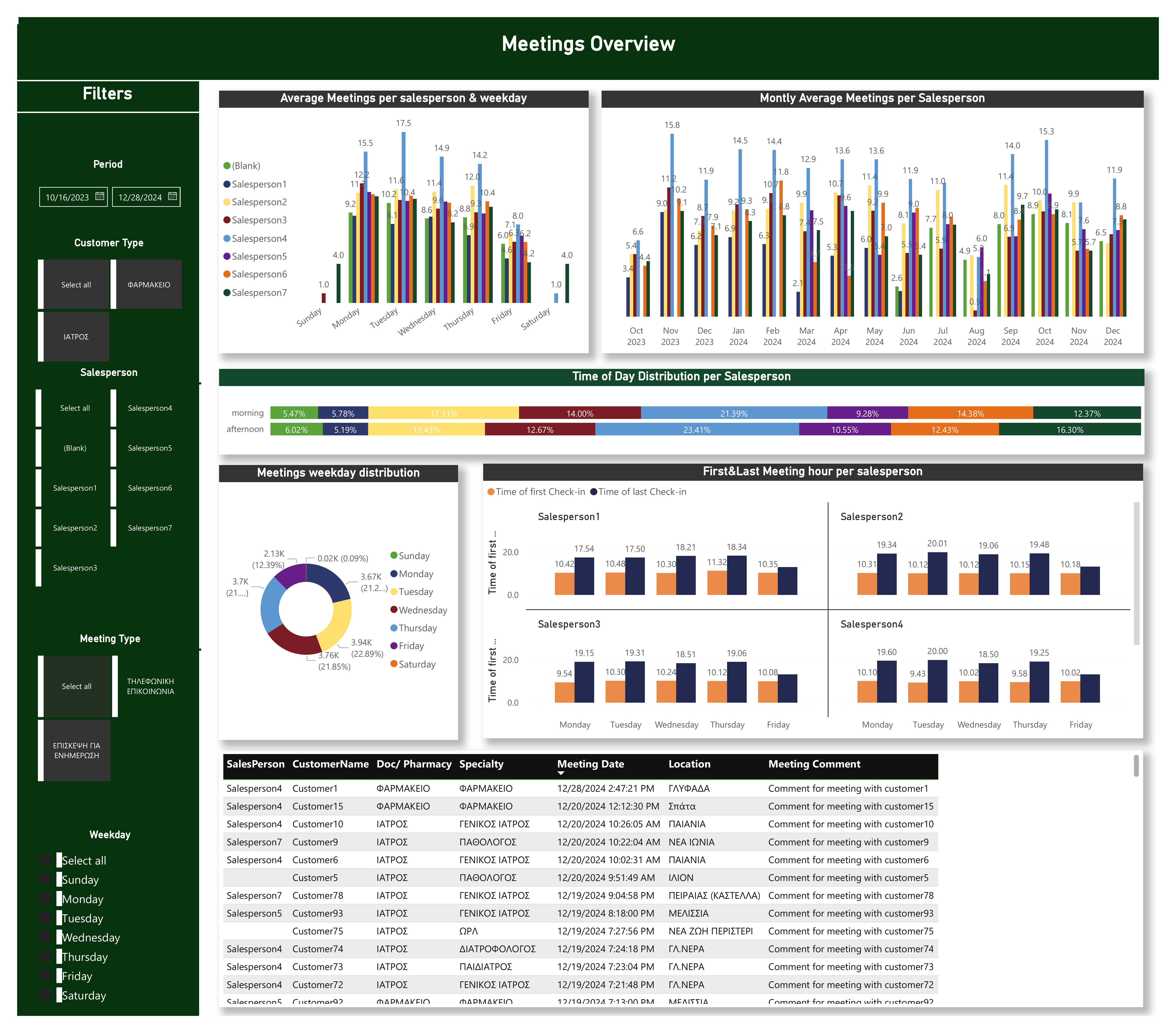Click the Wednesday legend marker in donut chart

coord(394,610)
